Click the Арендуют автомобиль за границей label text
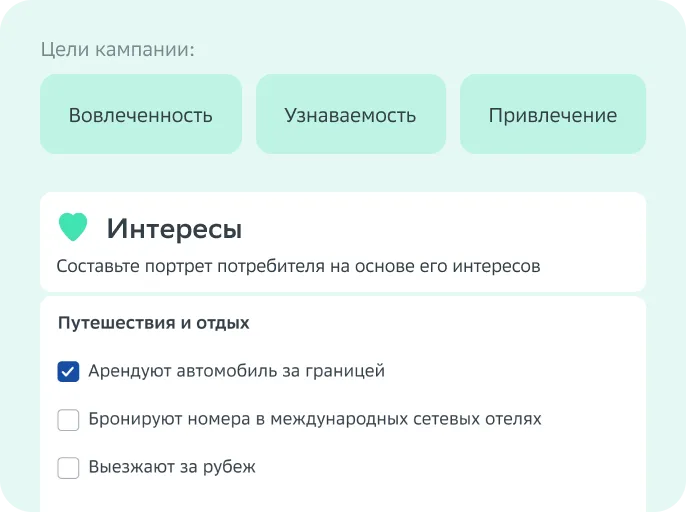686x512 pixels. point(237,371)
